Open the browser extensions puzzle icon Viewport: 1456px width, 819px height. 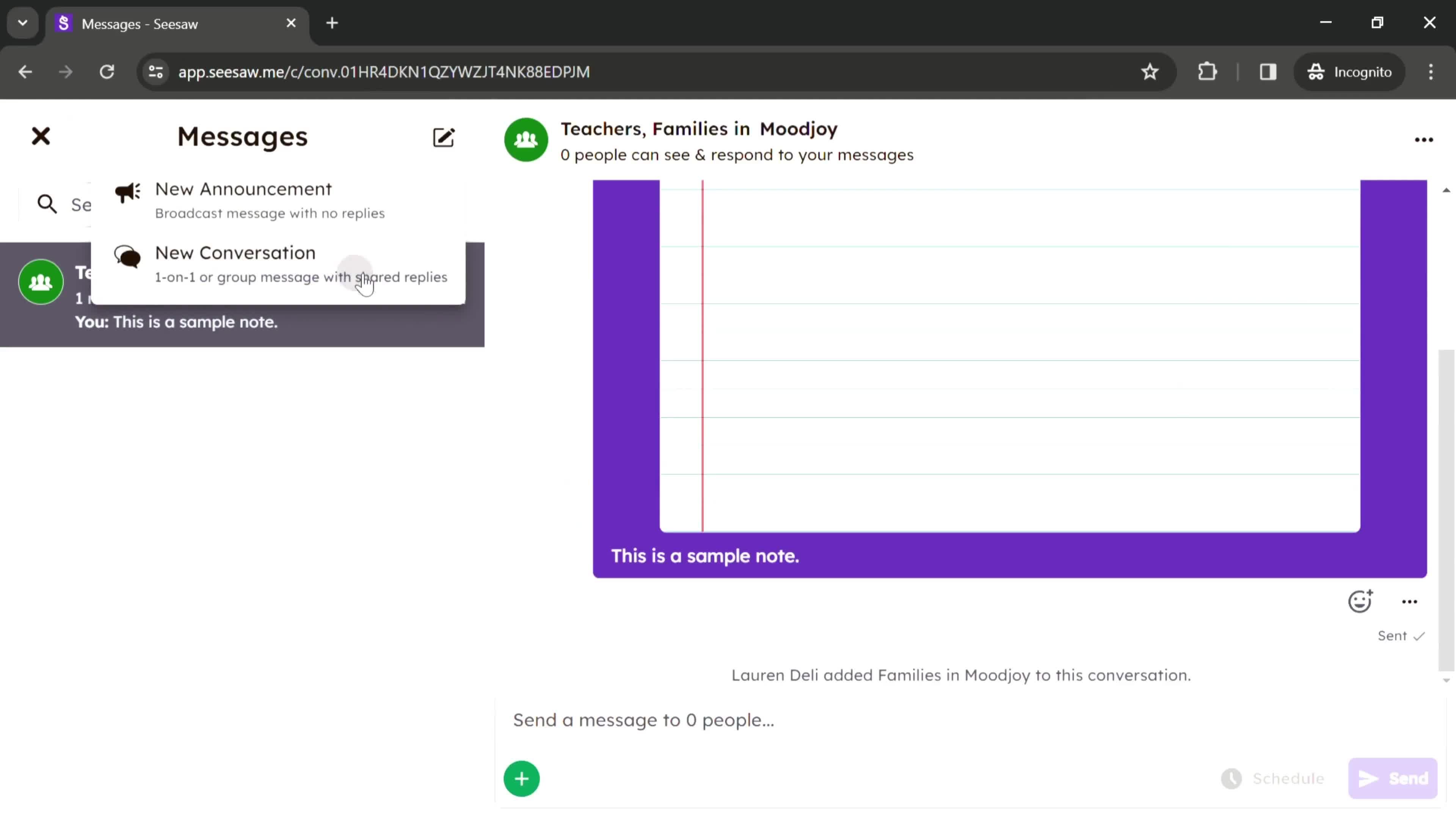1207,72
